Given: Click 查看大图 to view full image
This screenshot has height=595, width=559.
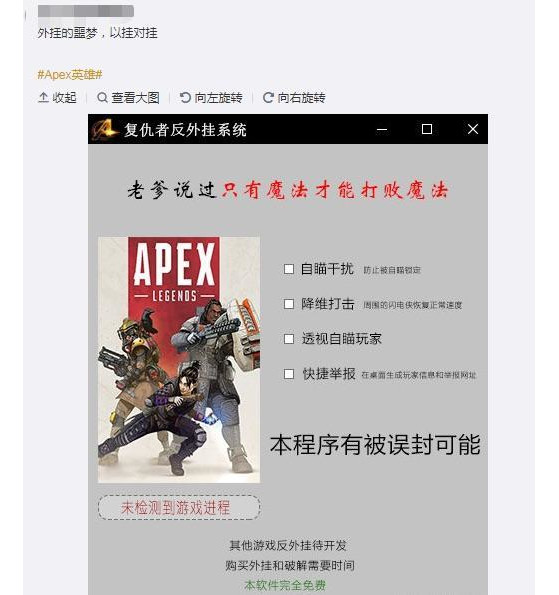Looking at the screenshot, I should coord(135,98).
